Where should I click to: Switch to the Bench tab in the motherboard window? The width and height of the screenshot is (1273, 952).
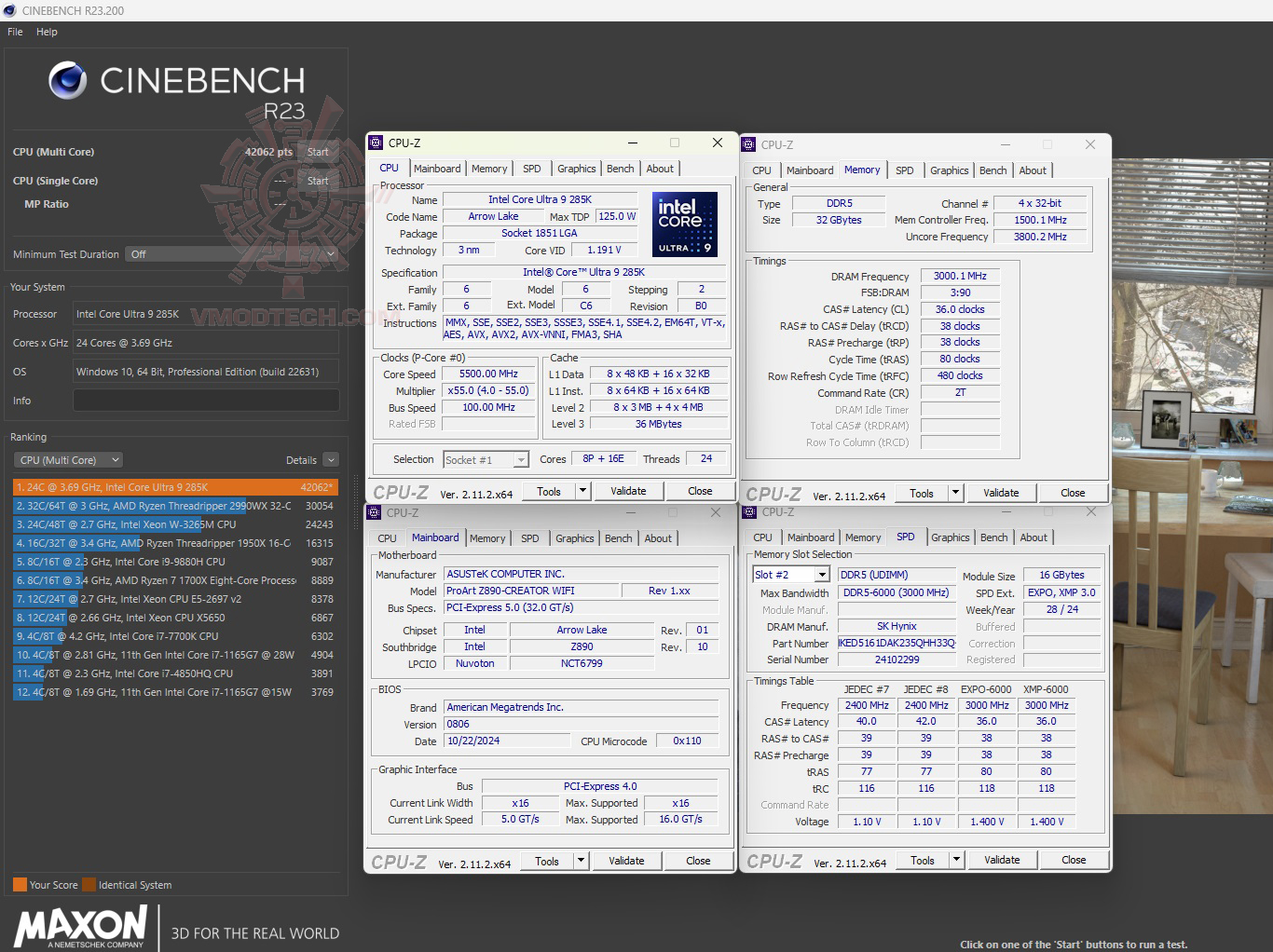[618, 538]
